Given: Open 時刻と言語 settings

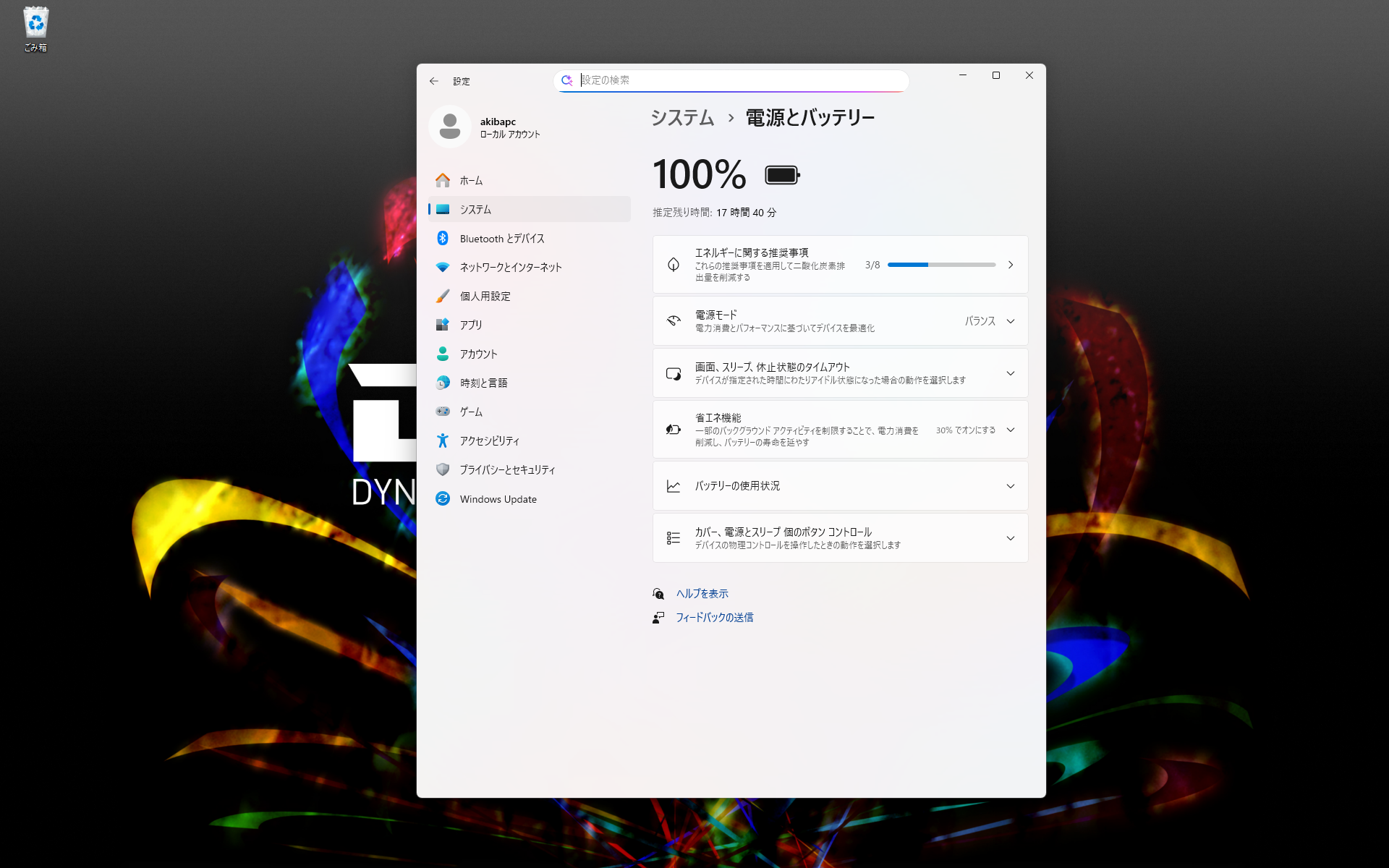Looking at the screenshot, I should pyautogui.click(x=482, y=383).
